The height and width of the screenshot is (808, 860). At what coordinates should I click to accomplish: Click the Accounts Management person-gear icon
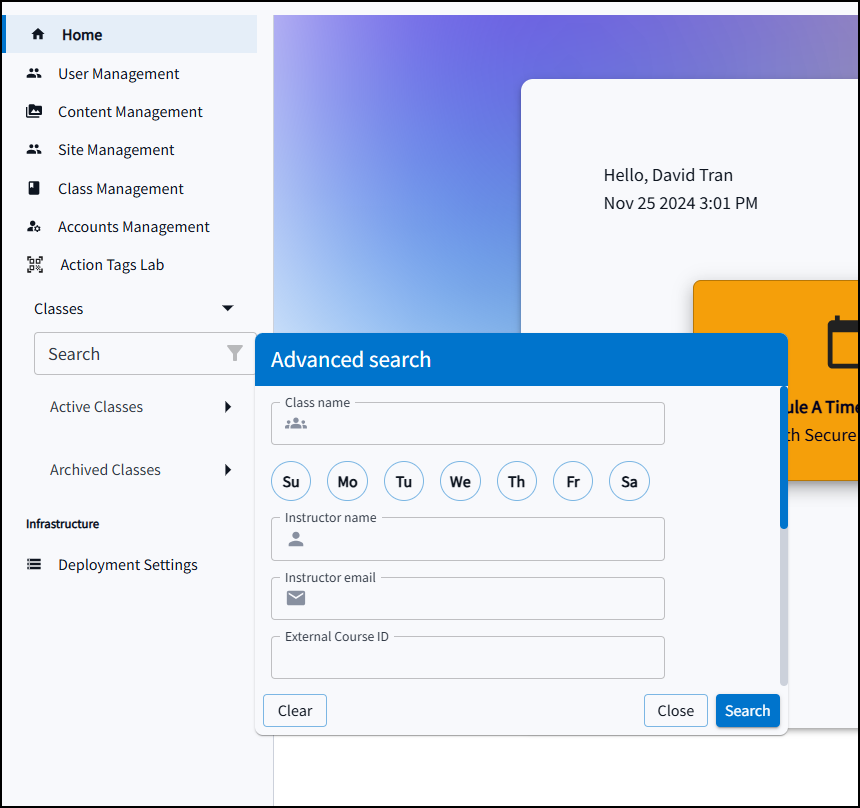click(34, 227)
